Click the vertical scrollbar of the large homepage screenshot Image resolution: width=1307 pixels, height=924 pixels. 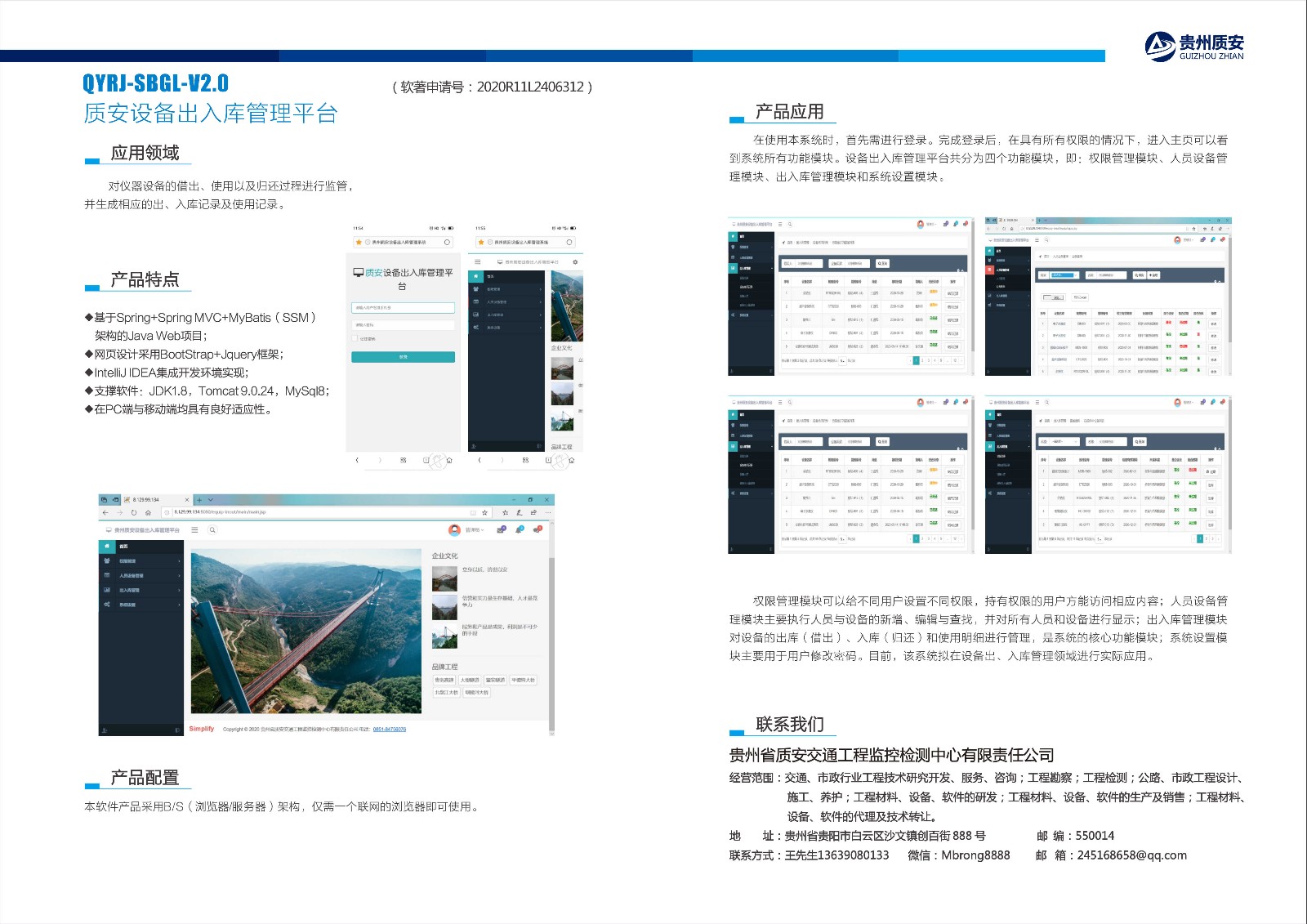coord(551,644)
